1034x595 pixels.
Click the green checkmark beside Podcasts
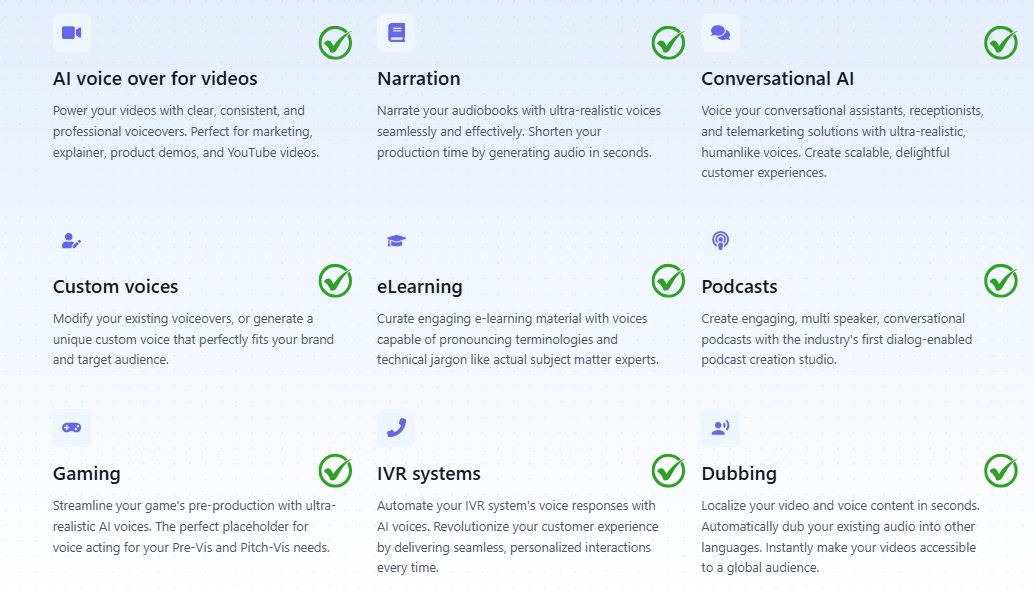1000,281
